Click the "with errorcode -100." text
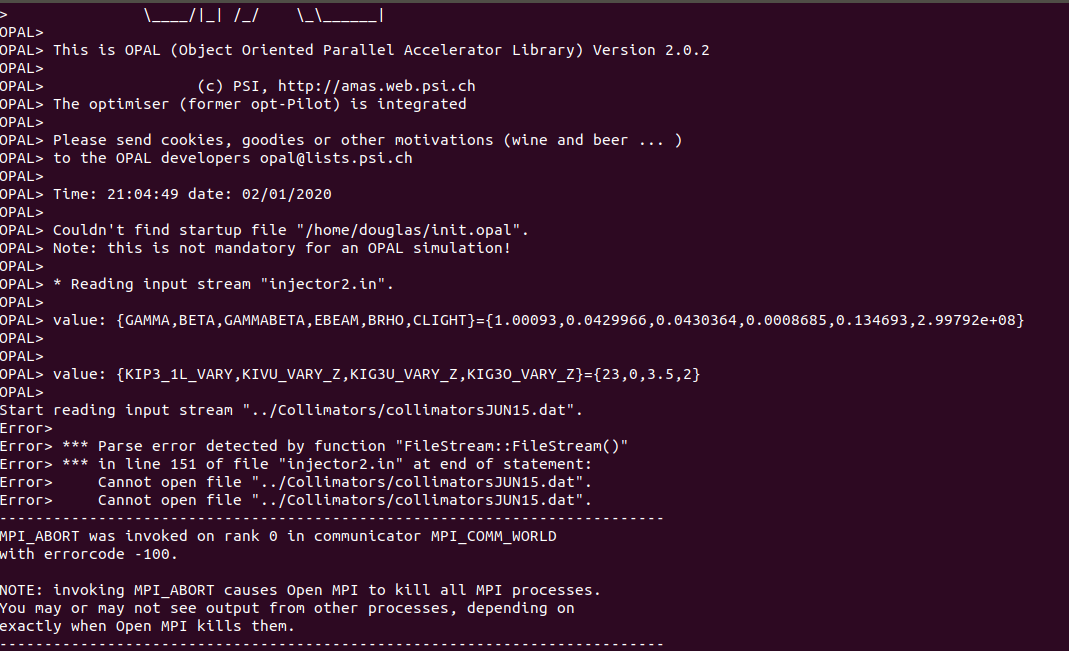The height and width of the screenshot is (651, 1069). tap(89, 554)
